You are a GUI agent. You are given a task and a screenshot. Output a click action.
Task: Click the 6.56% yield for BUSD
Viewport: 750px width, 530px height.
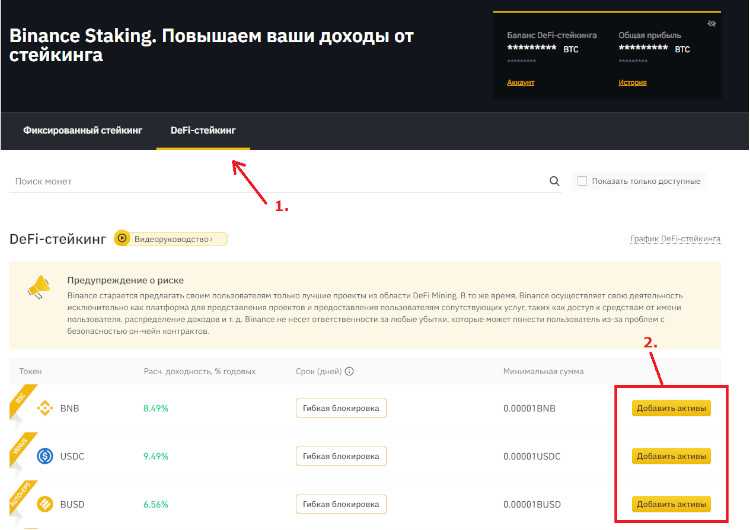[156, 504]
